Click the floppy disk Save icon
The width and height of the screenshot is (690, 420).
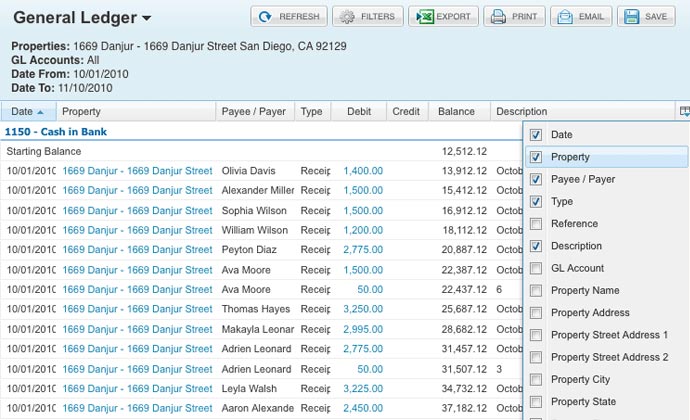[631, 17]
